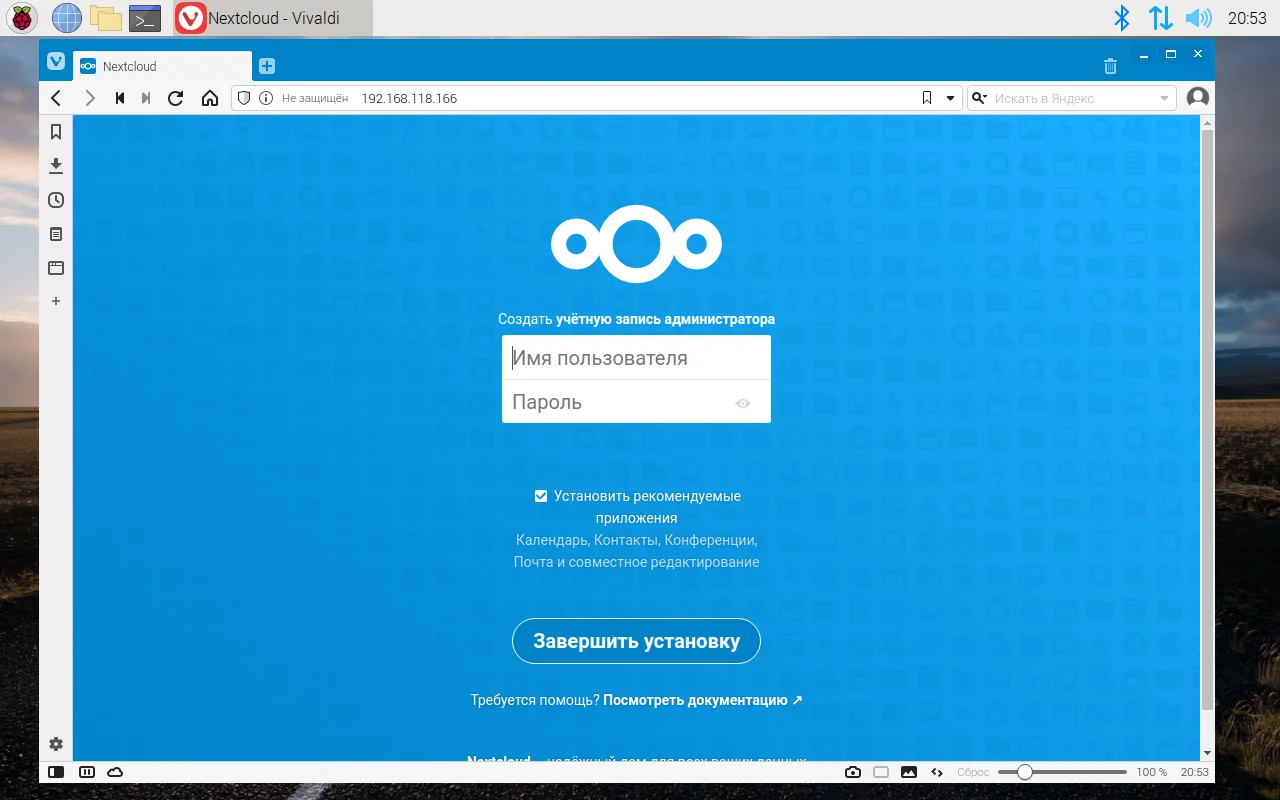Image resolution: width=1280 pixels, height=800 pixels.
Task: Go forward to the next page
Action: point(90,98)
